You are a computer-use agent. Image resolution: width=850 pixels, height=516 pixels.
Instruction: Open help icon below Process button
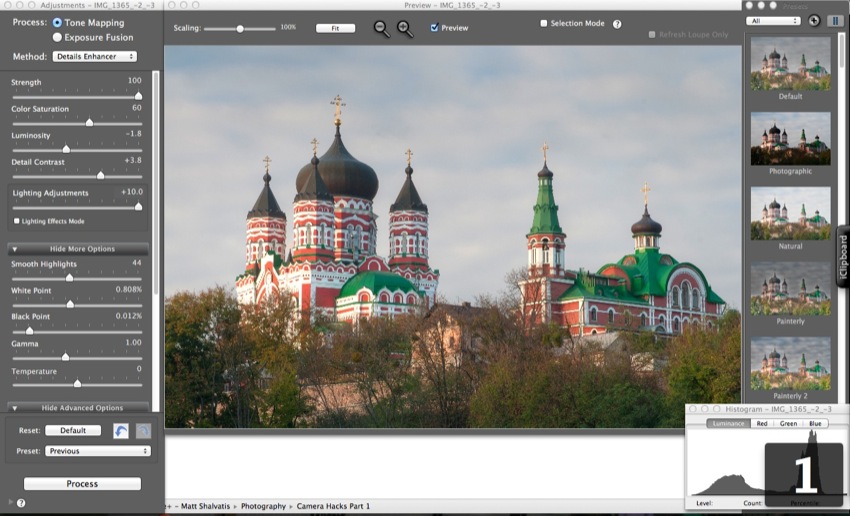click(x=21, y=502)
